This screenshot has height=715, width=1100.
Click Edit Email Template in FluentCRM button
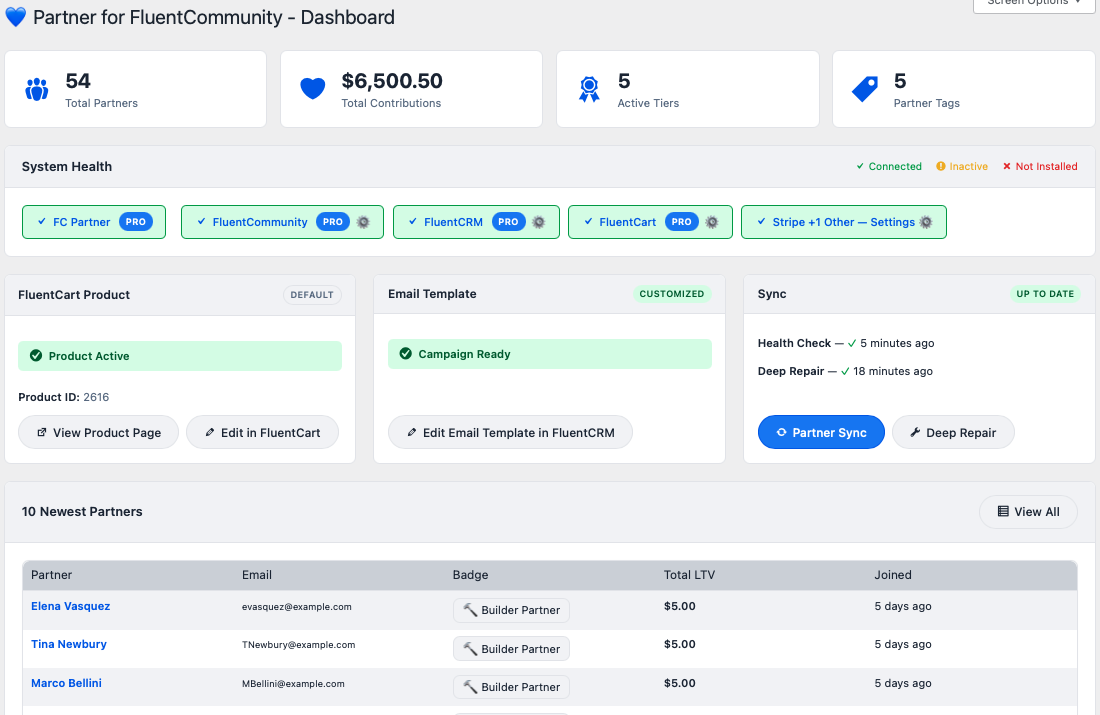510,432
